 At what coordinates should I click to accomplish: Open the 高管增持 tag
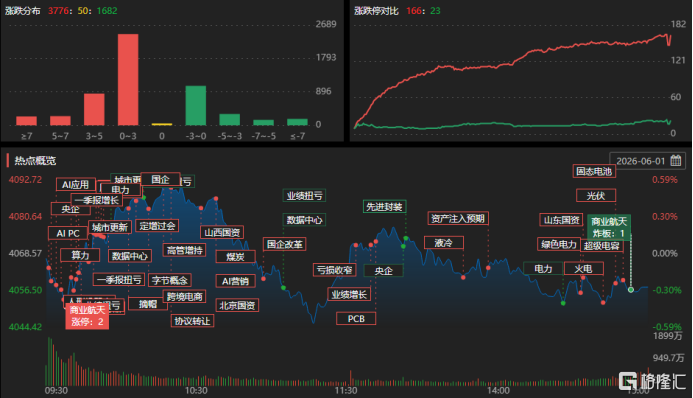coord(185,250)
